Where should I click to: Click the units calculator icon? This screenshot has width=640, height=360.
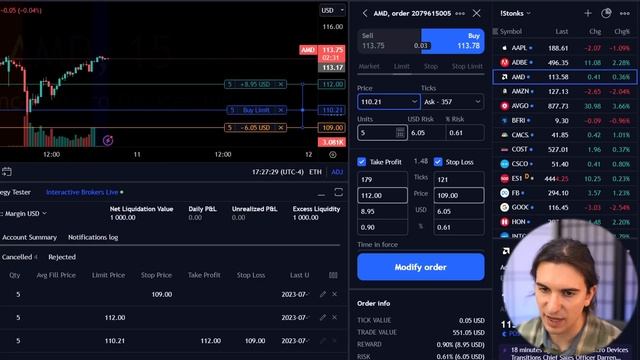point(400,133)
